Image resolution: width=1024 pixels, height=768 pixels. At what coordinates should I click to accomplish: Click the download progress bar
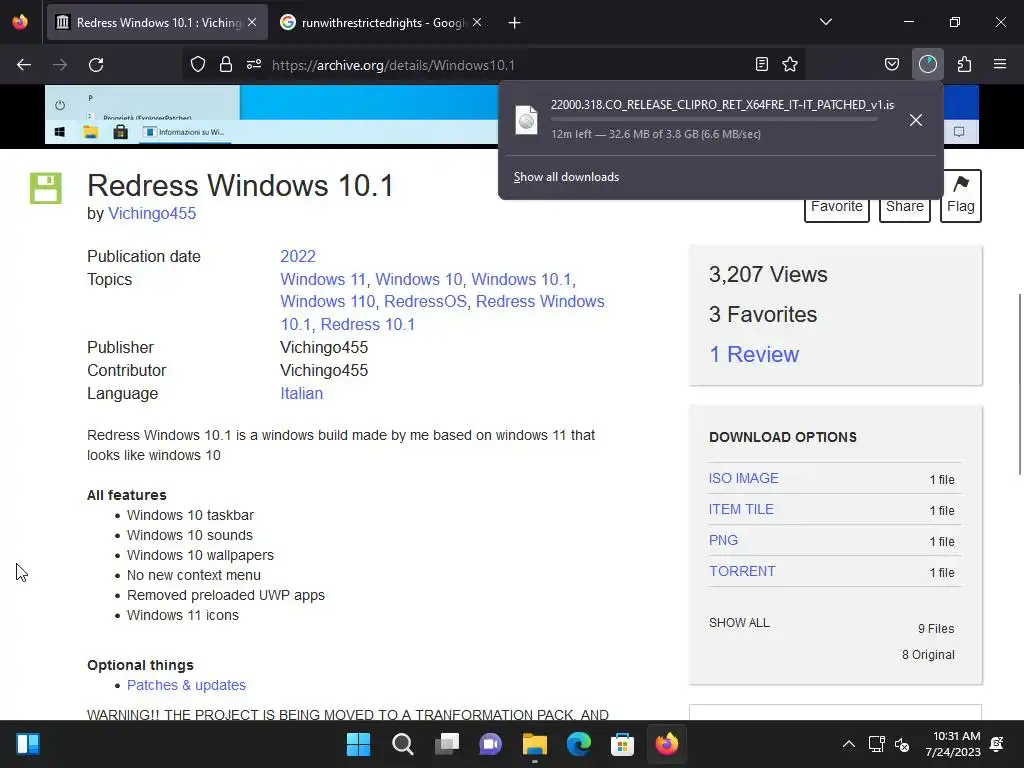click(x=714, y=120)
